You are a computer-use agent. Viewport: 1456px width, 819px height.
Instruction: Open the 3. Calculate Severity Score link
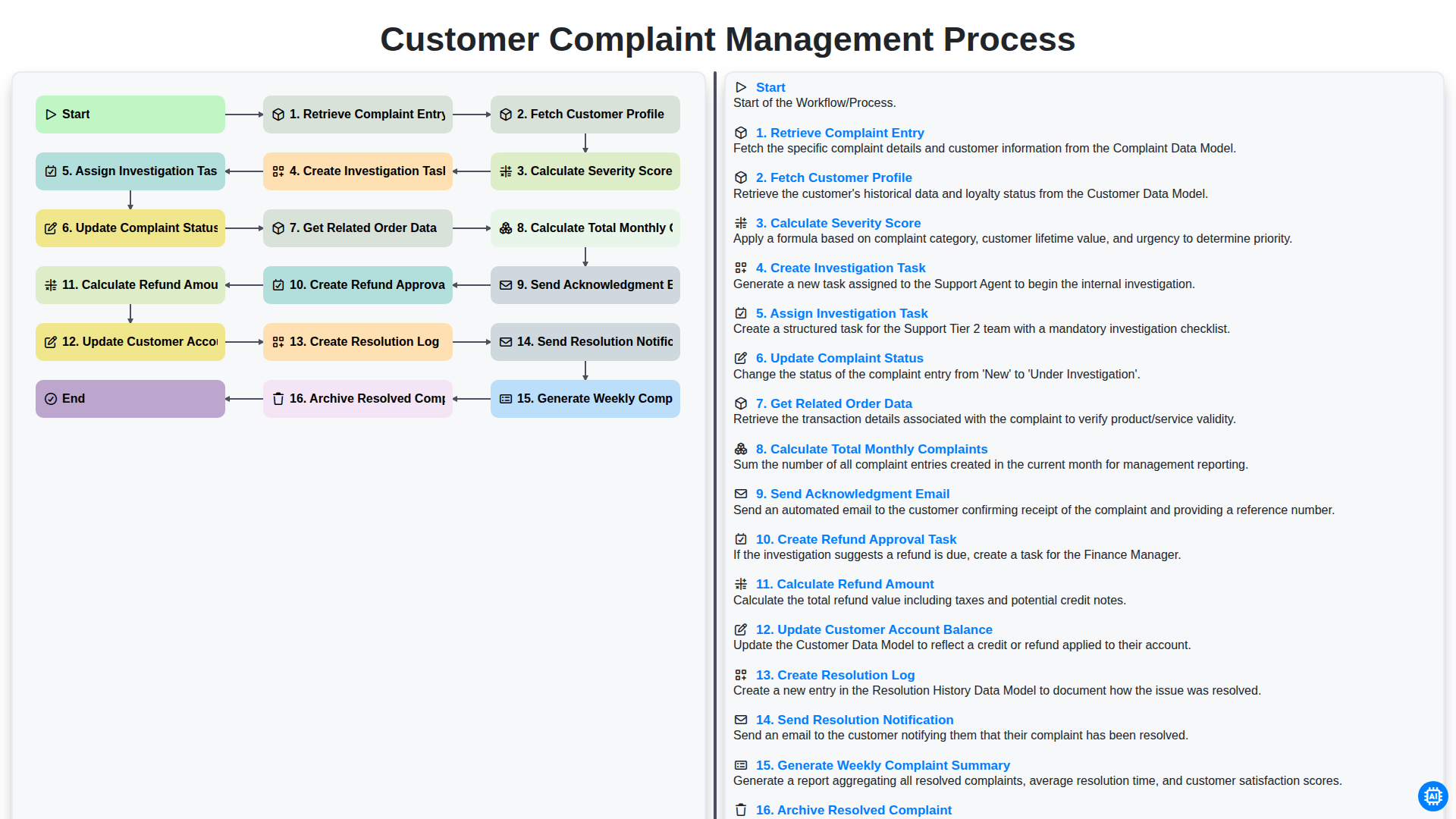838,223
